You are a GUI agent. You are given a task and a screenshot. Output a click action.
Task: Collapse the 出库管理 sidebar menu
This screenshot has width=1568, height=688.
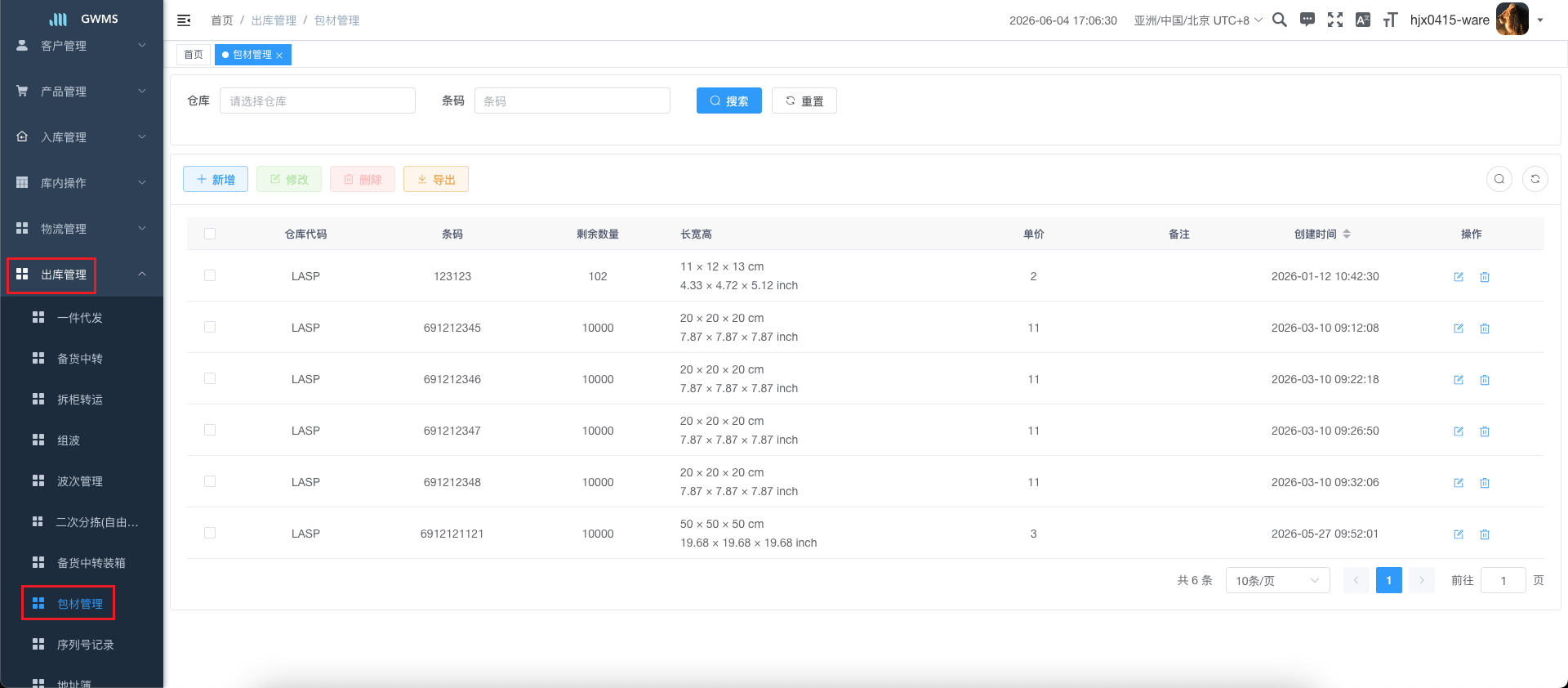point(82,275)
